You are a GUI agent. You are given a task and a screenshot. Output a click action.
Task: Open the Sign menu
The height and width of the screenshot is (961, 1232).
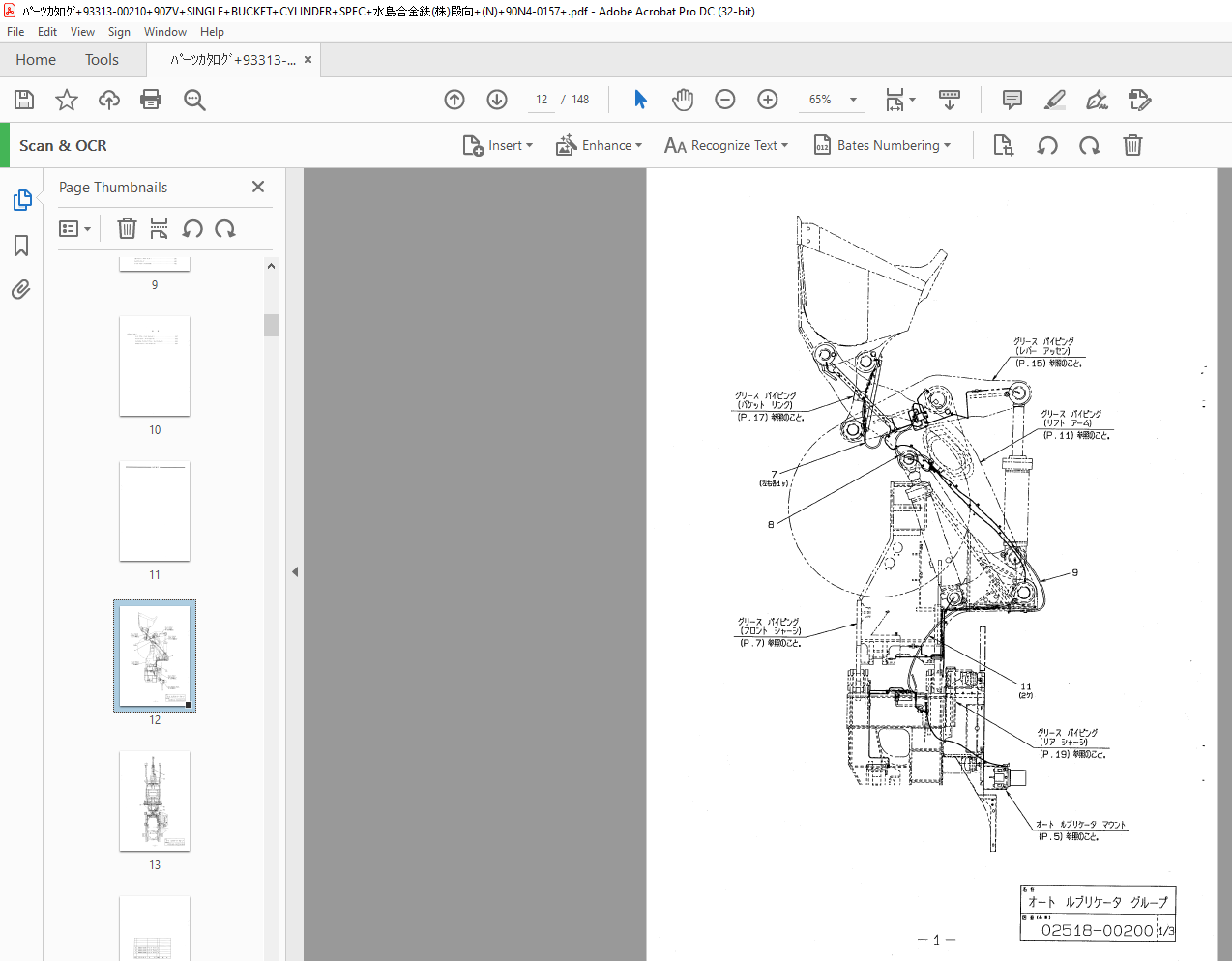[x=119, y=32]
